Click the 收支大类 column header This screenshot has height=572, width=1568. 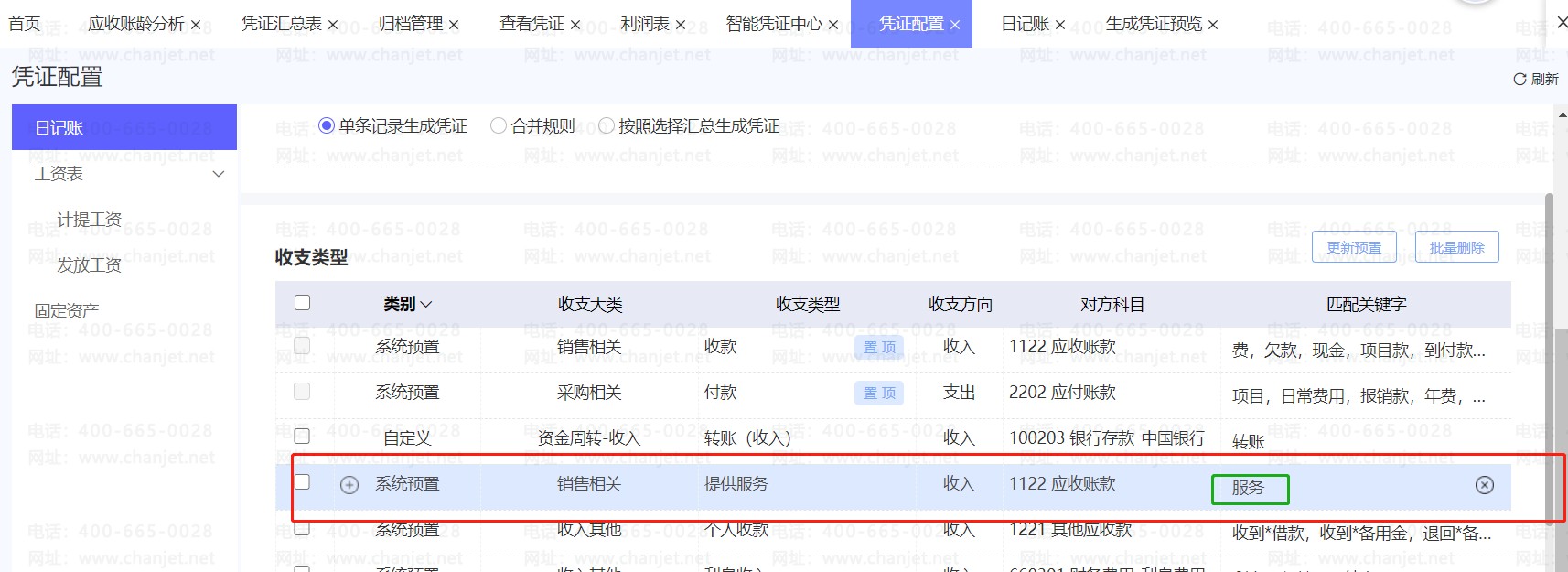(x=590, y=304)
